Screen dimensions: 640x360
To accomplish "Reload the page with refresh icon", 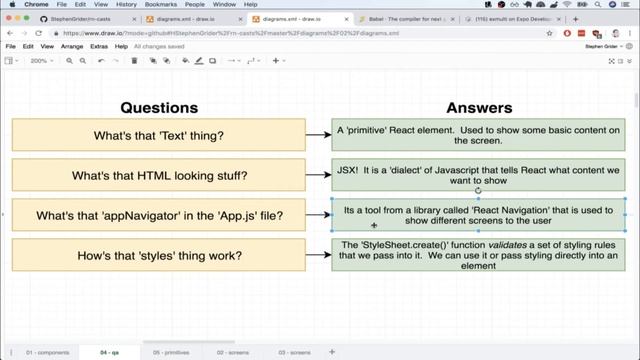I will click(x=38, y=33).
